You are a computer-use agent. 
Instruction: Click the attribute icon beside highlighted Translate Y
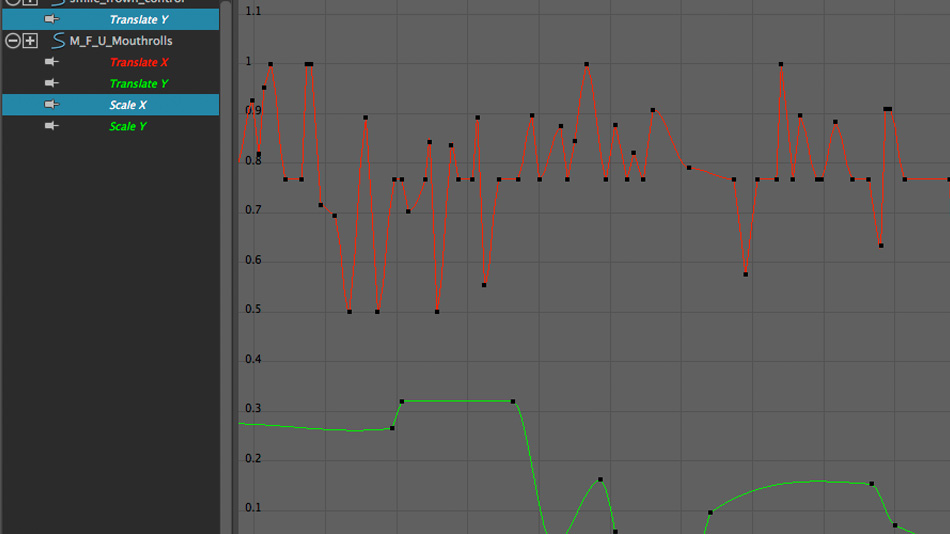(52, 19)
